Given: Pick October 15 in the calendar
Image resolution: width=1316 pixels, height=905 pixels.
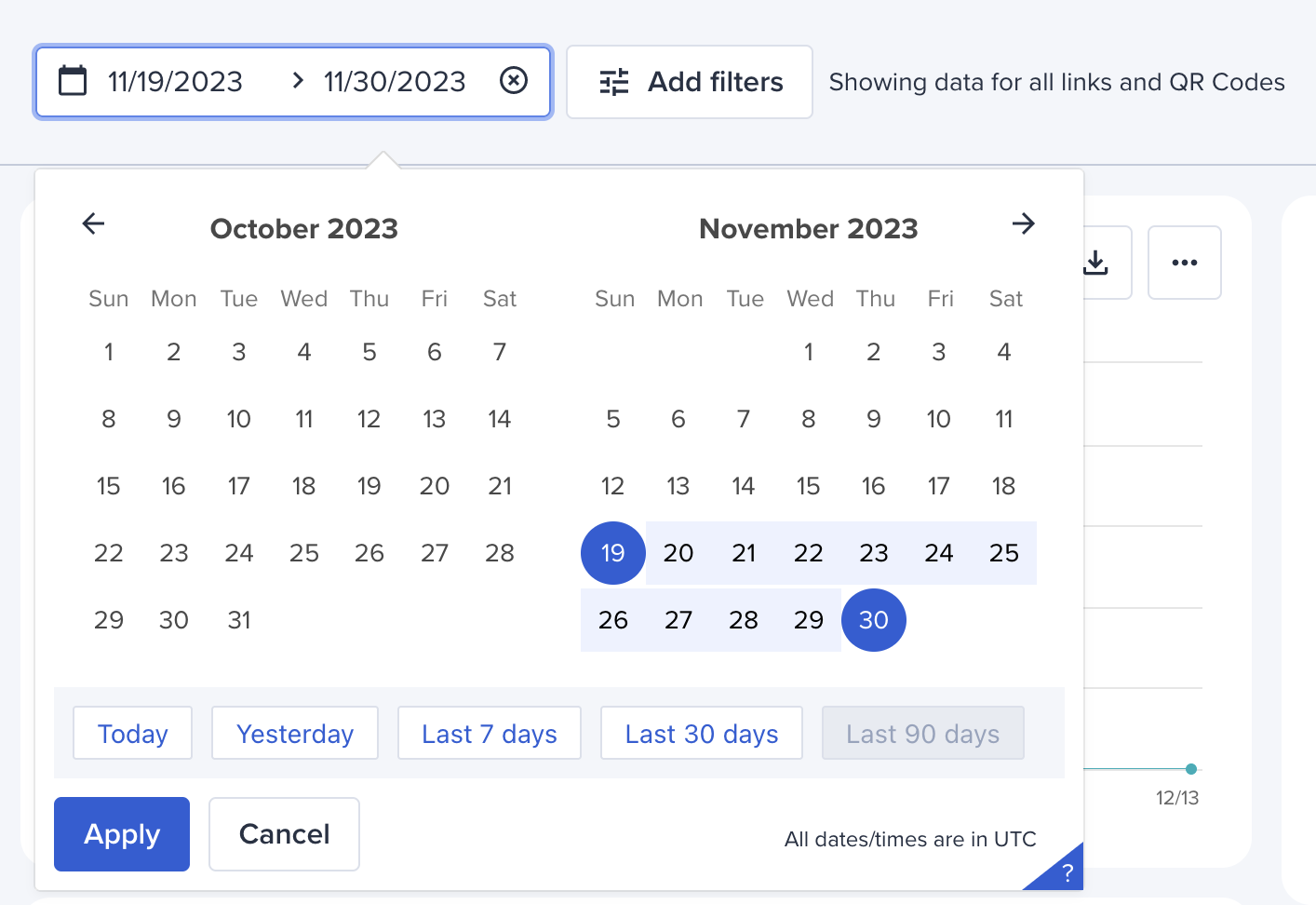Looking at the screenshot, I should 109,486.
